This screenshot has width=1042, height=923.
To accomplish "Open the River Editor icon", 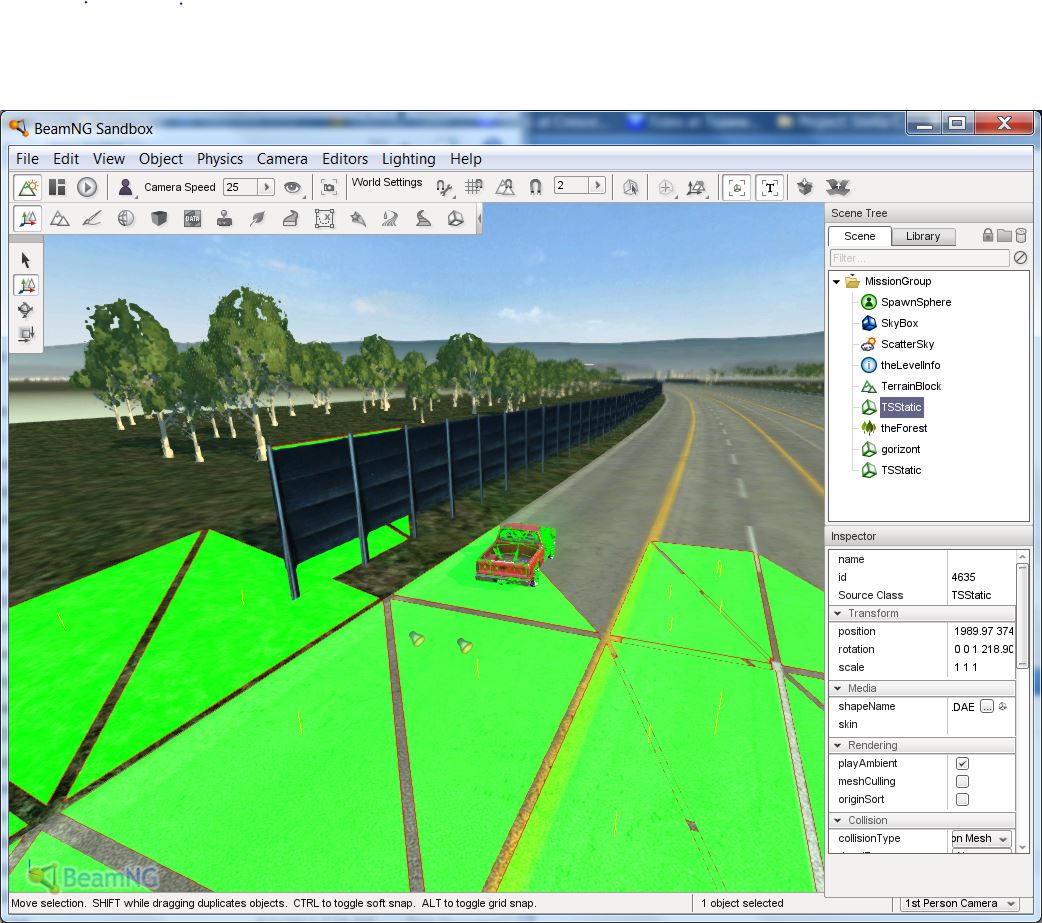I will [x=390, y=219].
